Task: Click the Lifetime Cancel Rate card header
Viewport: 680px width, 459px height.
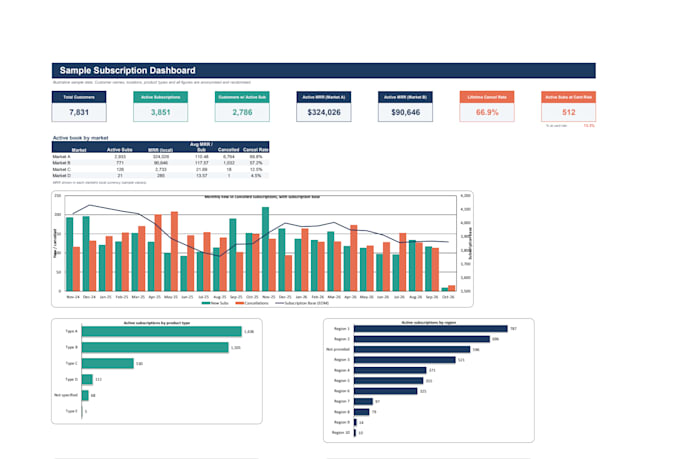Action: tap(487, 97)
